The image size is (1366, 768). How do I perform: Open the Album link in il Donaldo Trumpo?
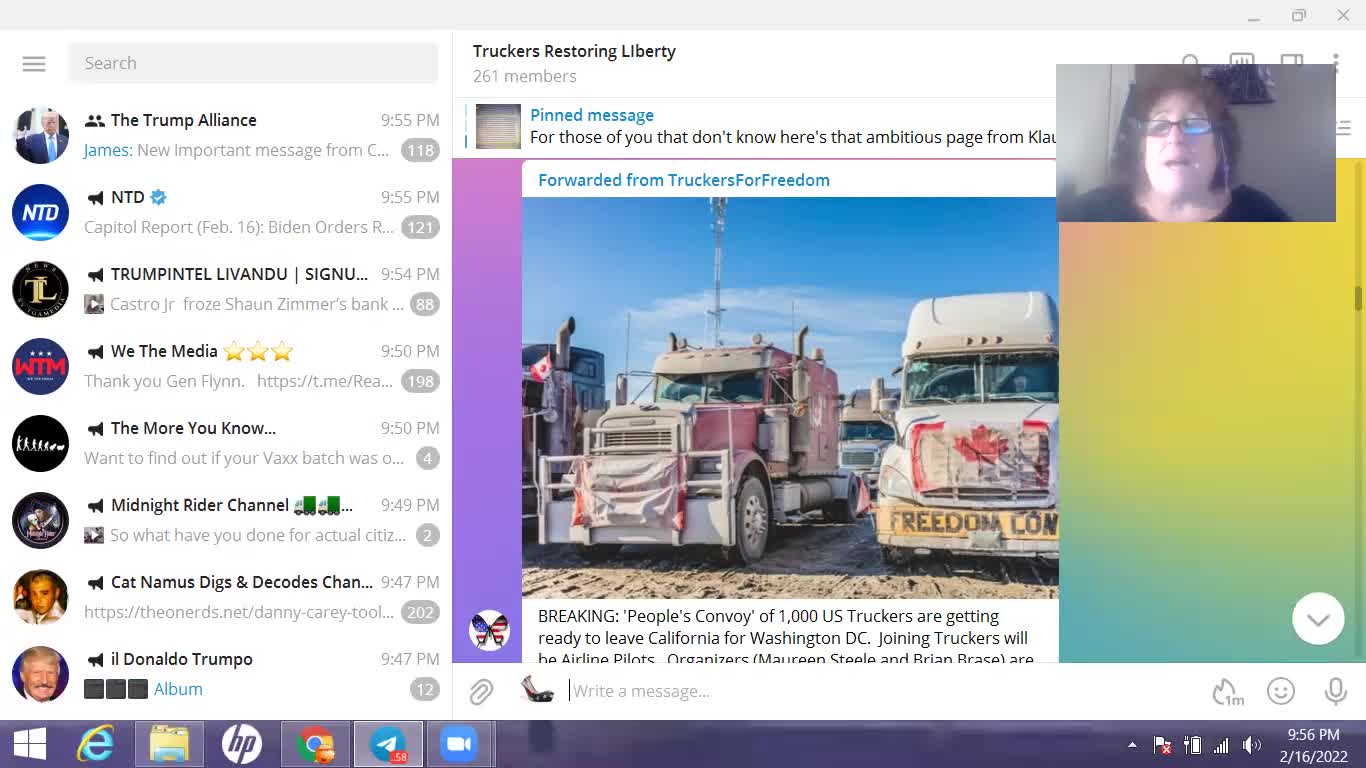coord(178,689)
